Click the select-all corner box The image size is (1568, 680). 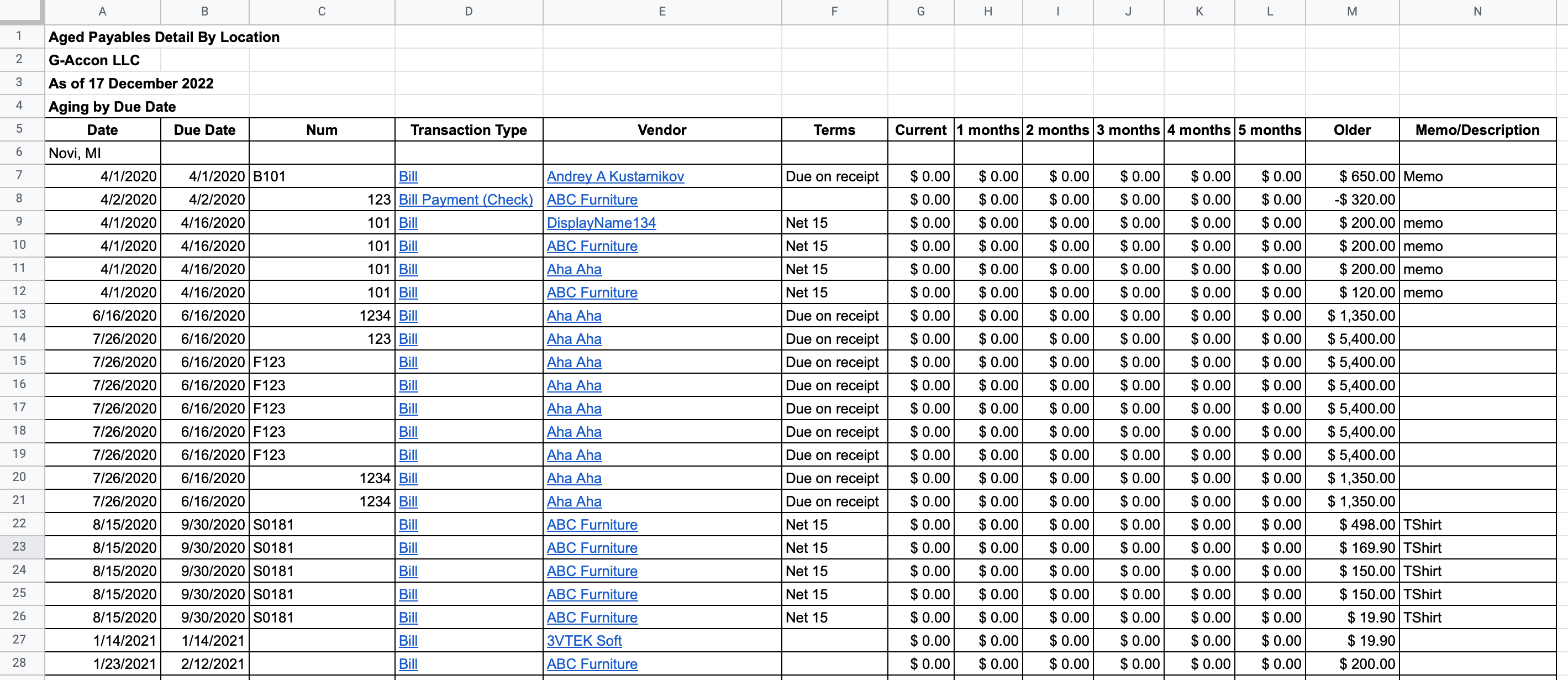[x=22, y=12]
